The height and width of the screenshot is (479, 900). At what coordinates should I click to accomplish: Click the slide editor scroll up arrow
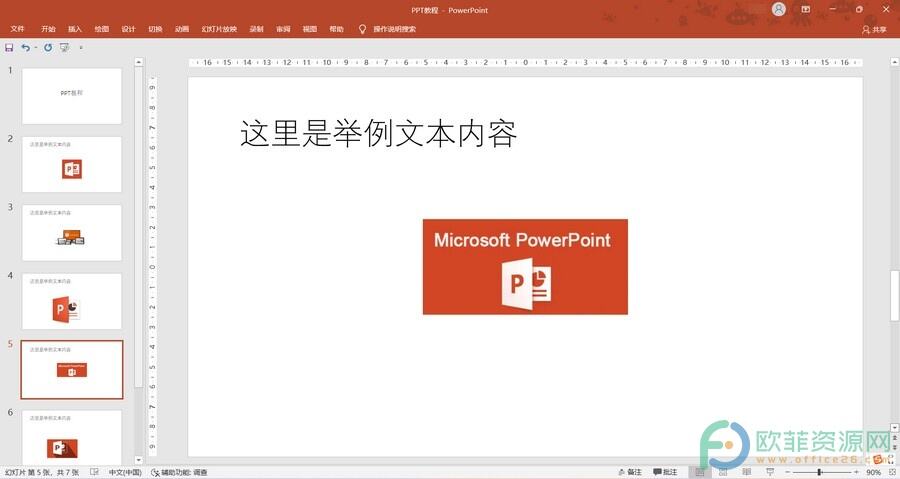(x=894, y=61)
